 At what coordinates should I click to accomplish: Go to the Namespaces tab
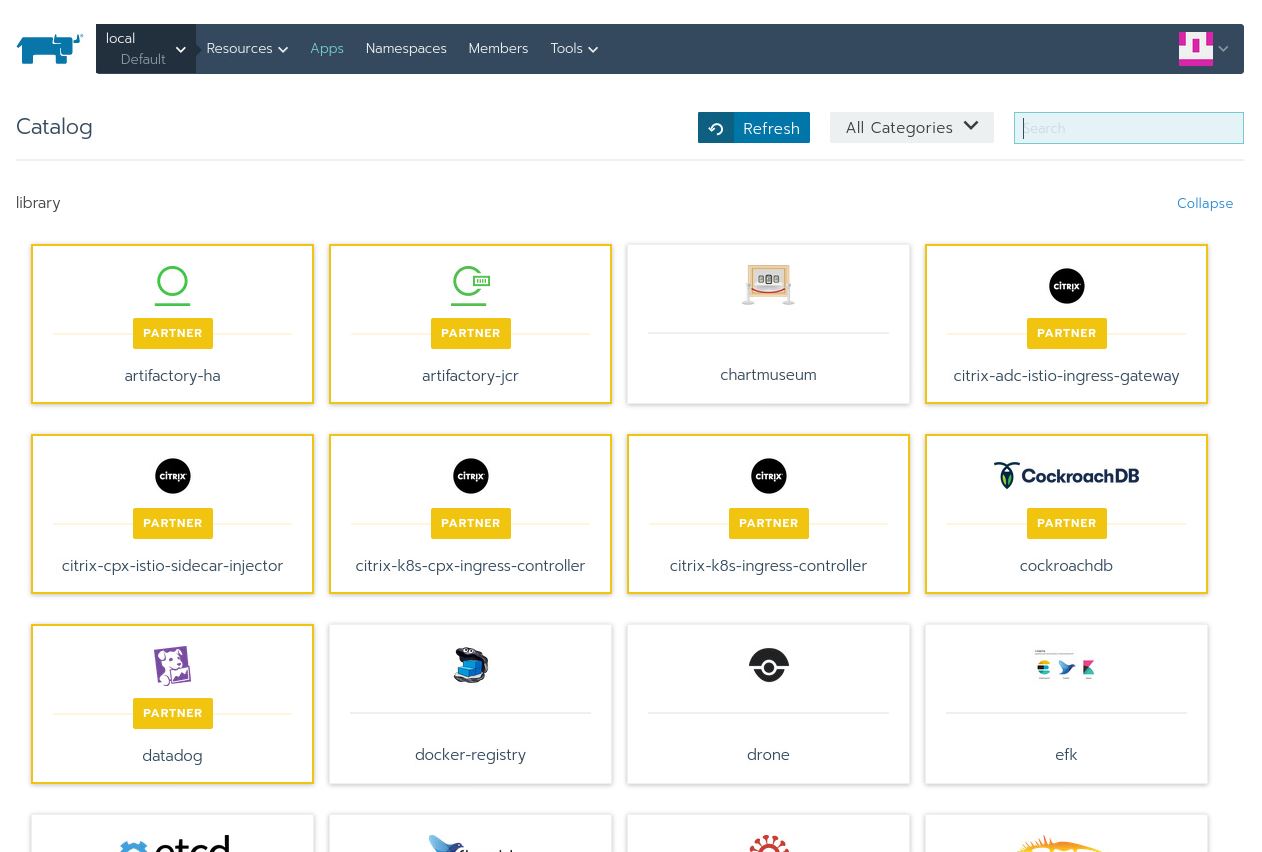(x=406, y=49)
